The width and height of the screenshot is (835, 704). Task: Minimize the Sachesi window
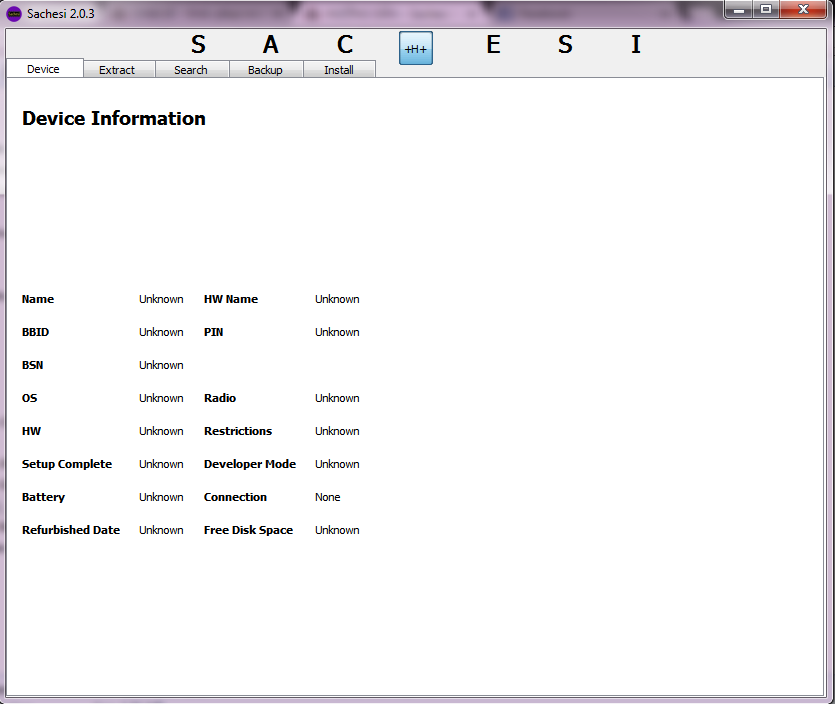coord(741,10)
